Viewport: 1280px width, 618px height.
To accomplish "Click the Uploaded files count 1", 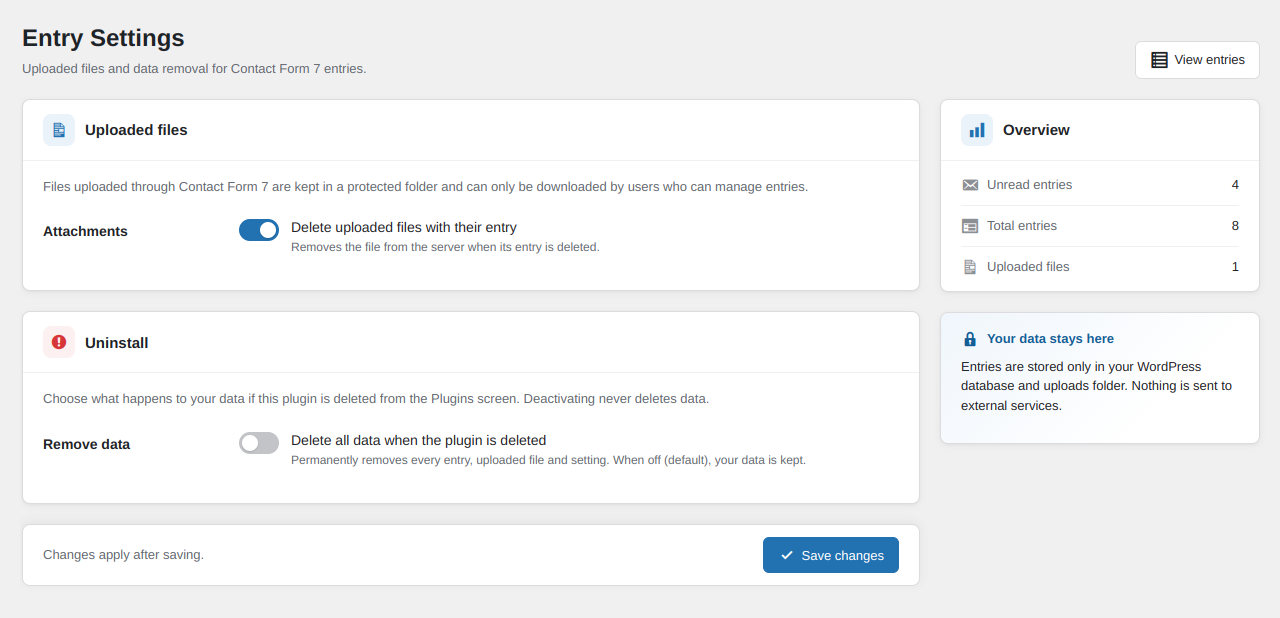I will [1235, 267].
